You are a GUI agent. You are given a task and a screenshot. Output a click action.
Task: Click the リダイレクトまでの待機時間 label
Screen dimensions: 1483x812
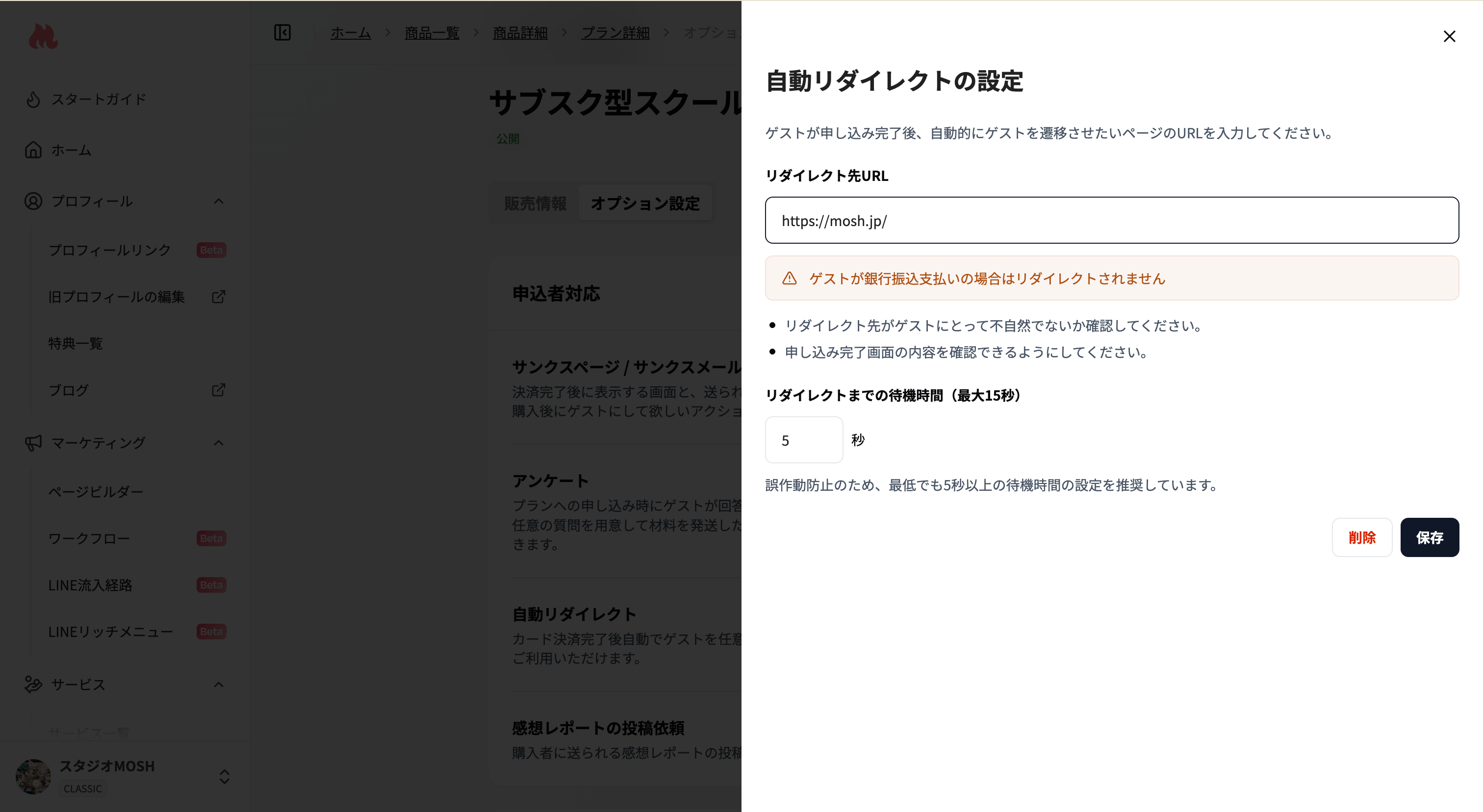tap(896, 395)
